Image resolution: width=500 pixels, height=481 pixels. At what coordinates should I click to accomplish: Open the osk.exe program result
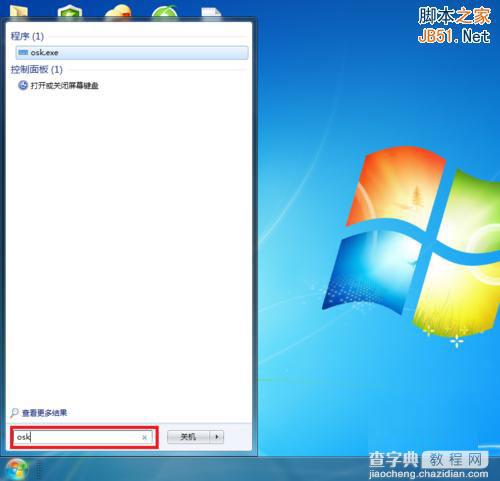pyautogui.click(x=132, y=53)
